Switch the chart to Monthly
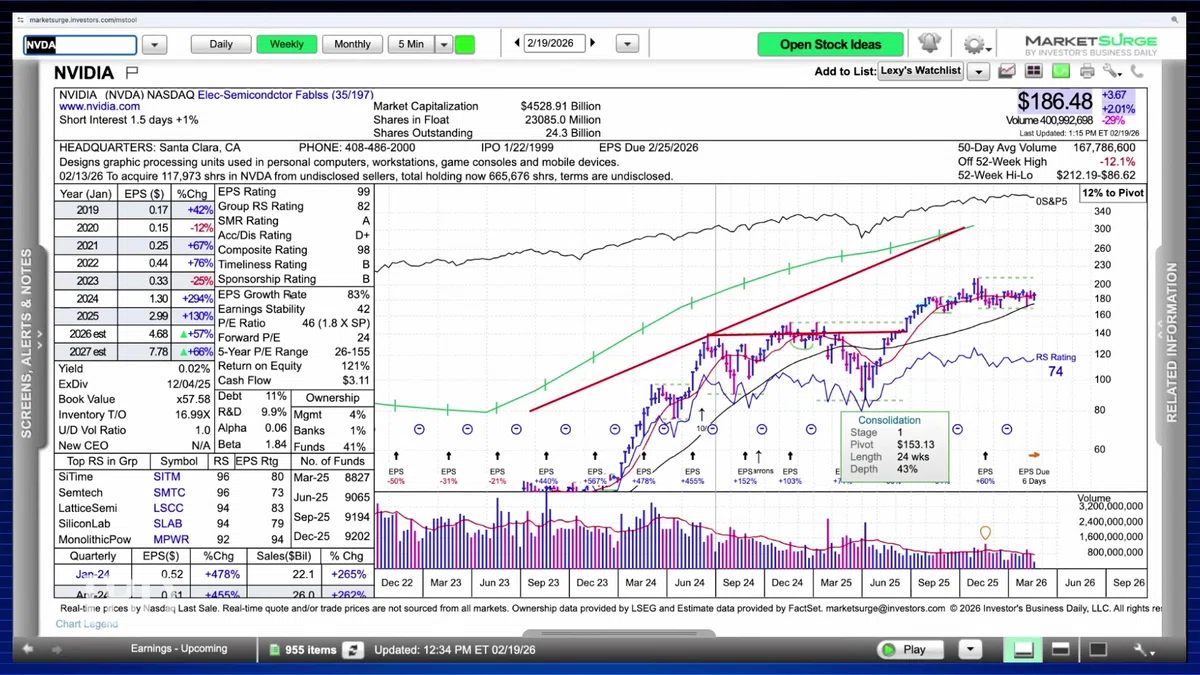 point(352,44)
